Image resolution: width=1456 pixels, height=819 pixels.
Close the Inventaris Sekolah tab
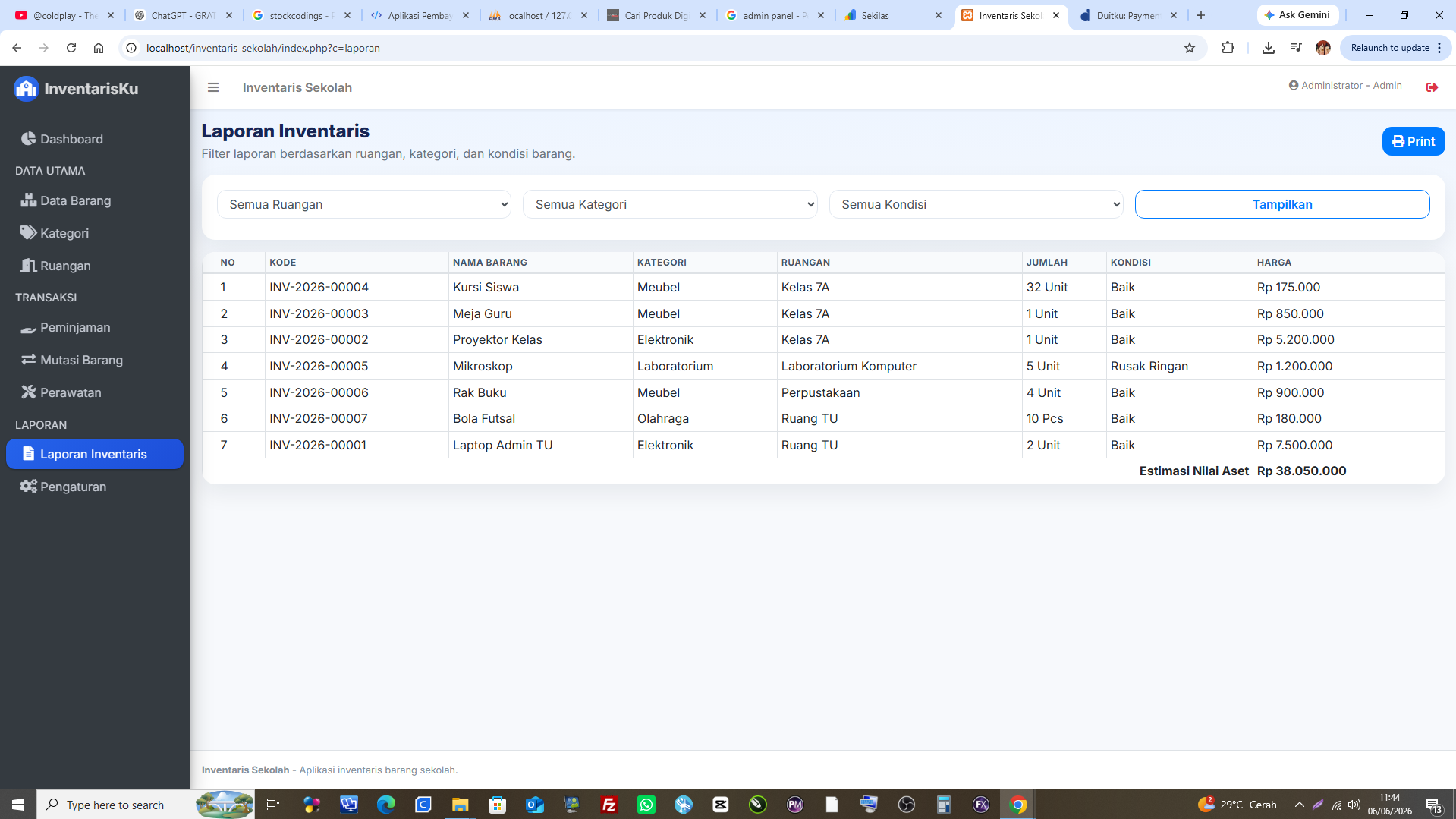point(1056,15)
